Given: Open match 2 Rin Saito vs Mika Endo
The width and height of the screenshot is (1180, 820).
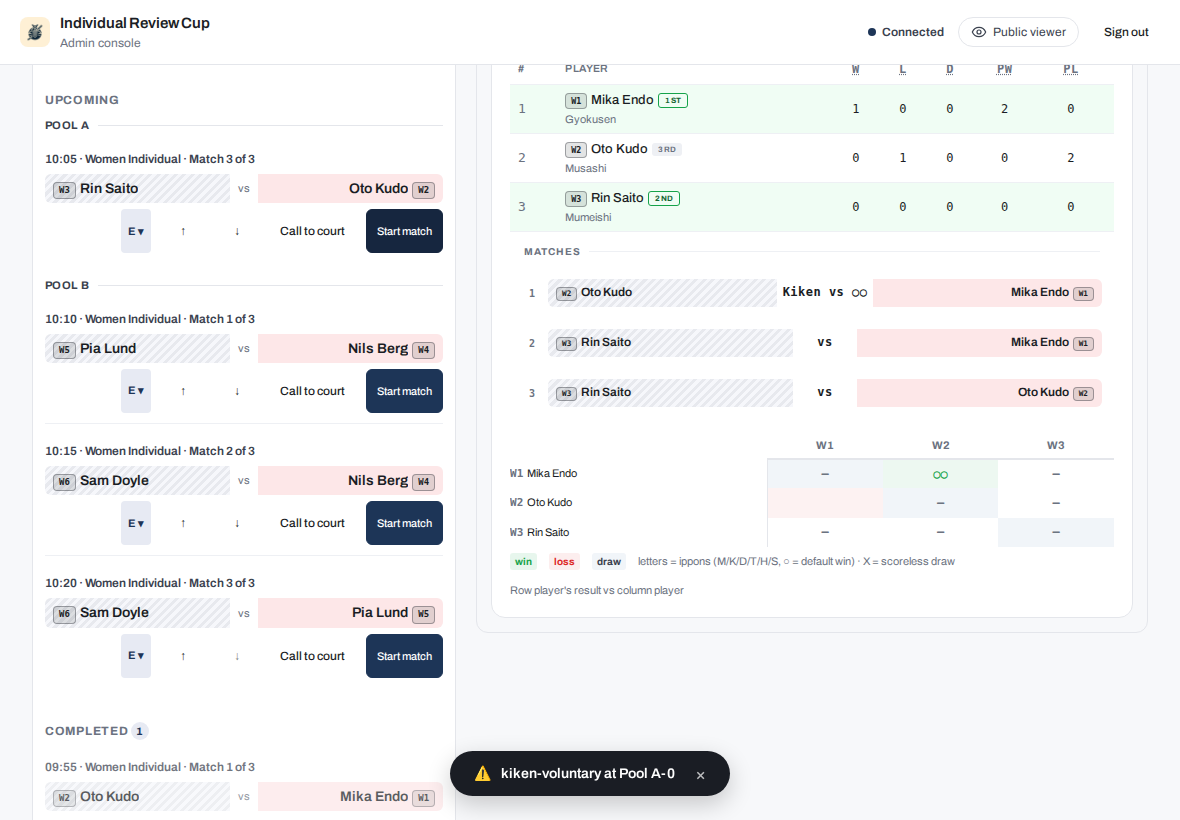Looking at the screenshot, I should (x=813, y=342).
